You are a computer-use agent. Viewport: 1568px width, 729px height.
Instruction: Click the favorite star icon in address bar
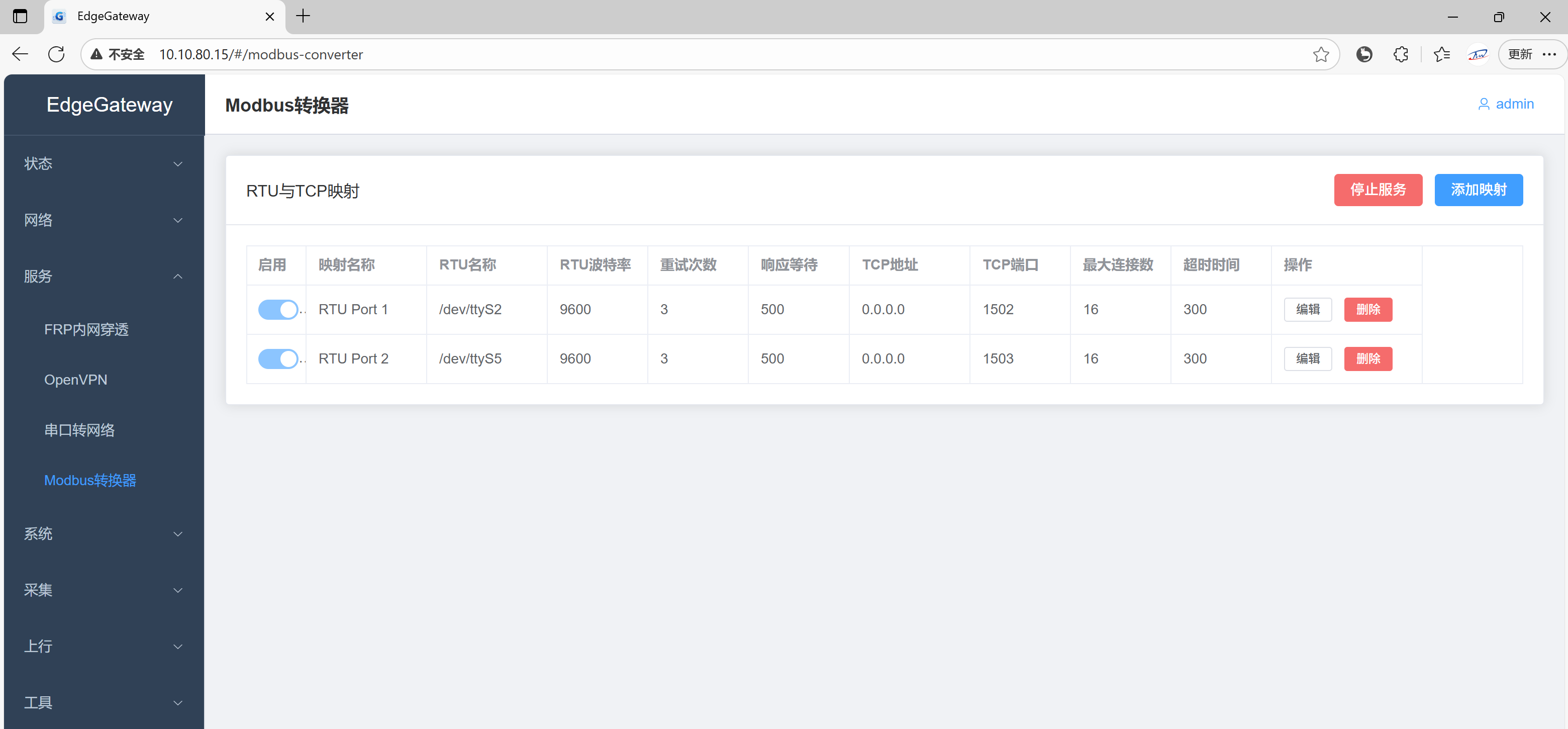click(x=1320, y=54)
